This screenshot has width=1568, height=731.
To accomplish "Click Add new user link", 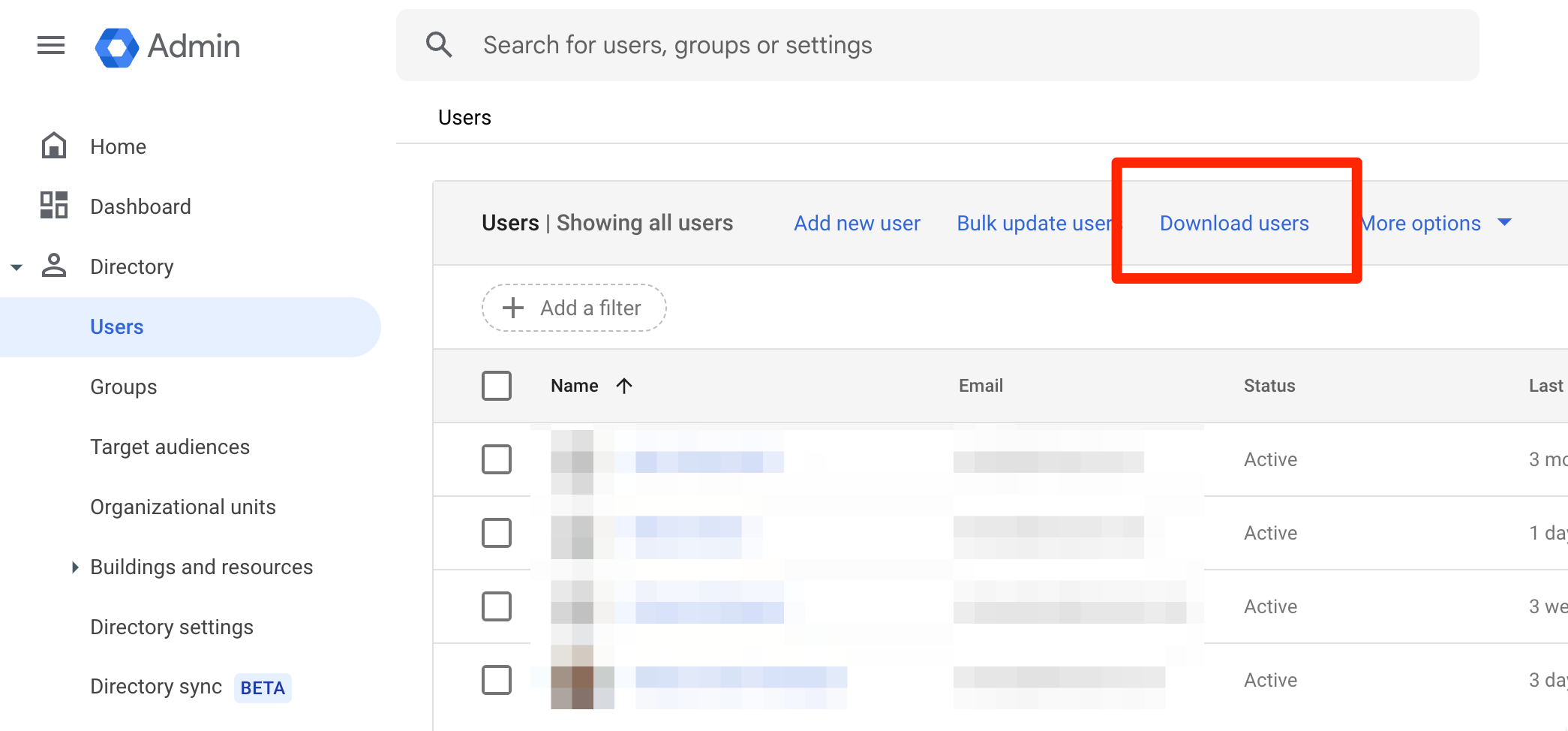I will (857, 223).
